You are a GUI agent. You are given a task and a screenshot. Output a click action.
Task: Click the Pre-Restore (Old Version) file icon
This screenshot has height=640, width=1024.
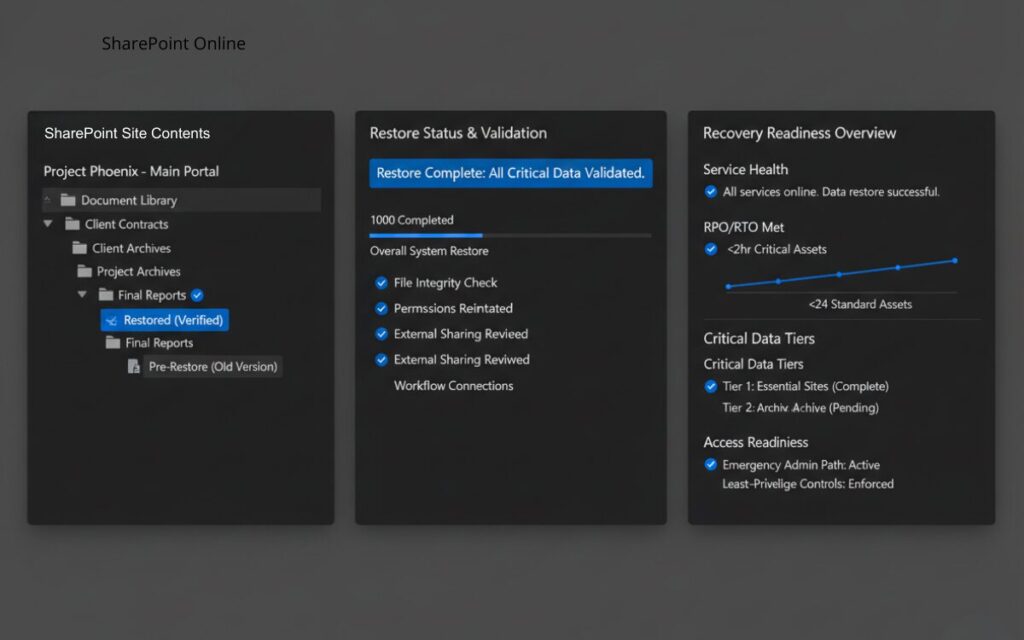[x=134, y=367]
